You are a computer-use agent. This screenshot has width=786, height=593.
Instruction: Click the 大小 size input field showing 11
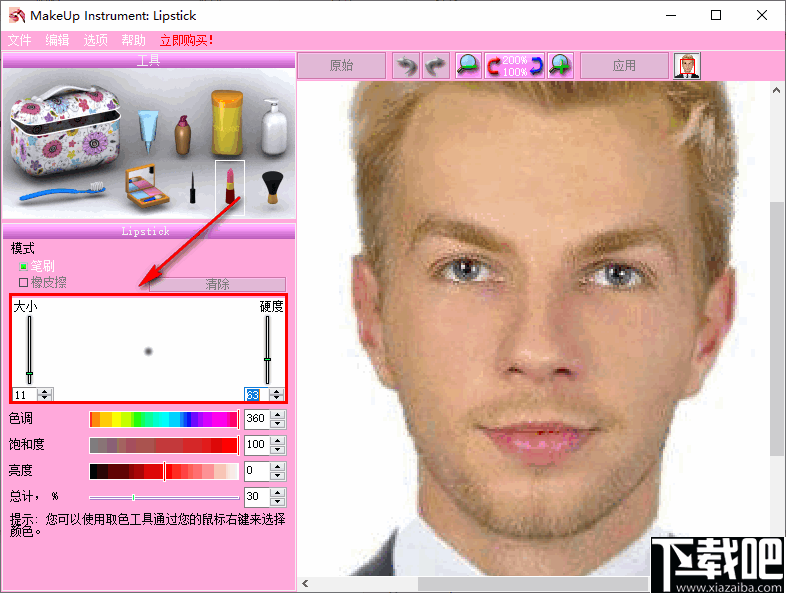coord(25,395)
